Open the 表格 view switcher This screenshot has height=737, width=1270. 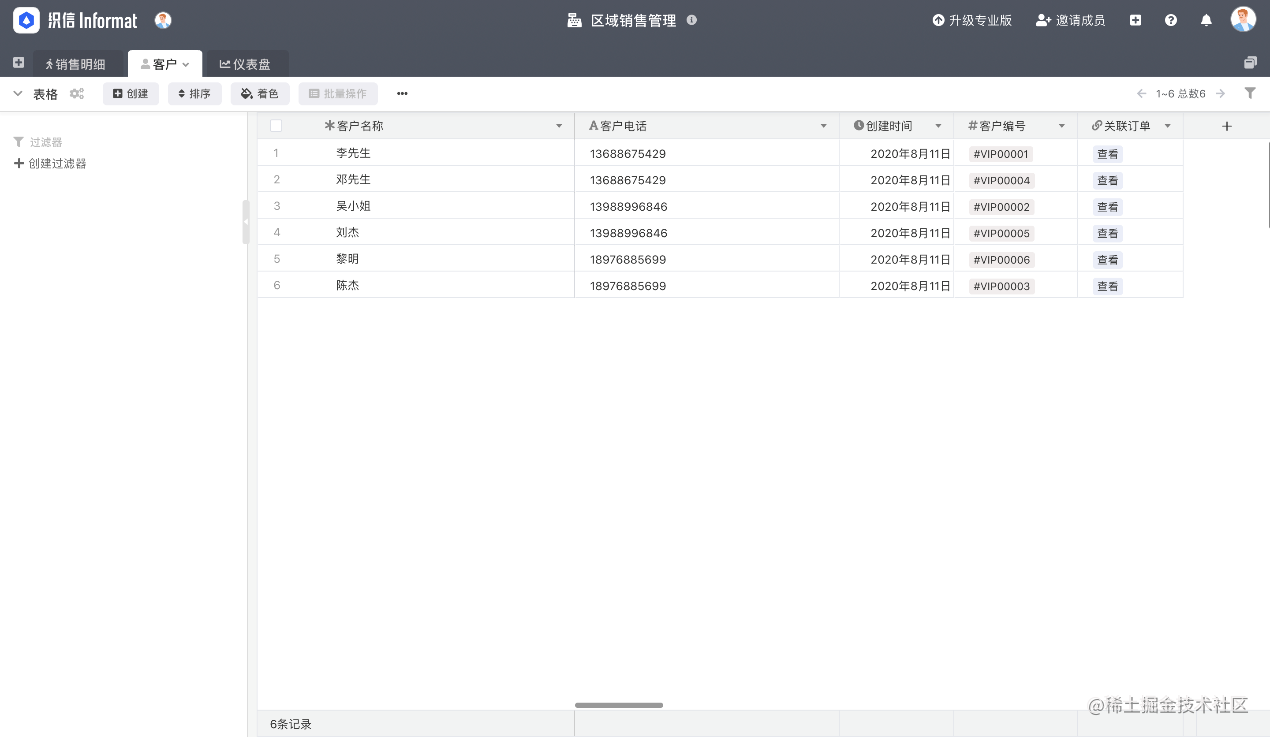pyautogui.click(x=45, y=94)
